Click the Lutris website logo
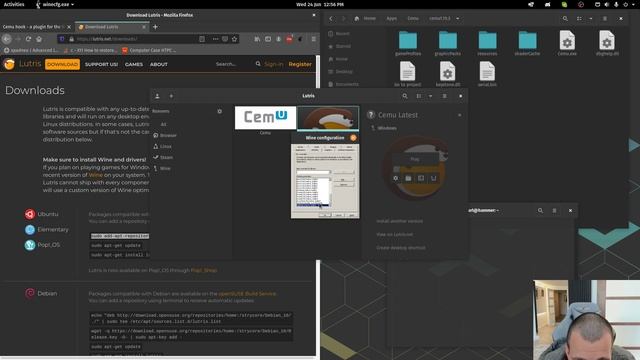This screenshot has height=360, width=640. 22,64
